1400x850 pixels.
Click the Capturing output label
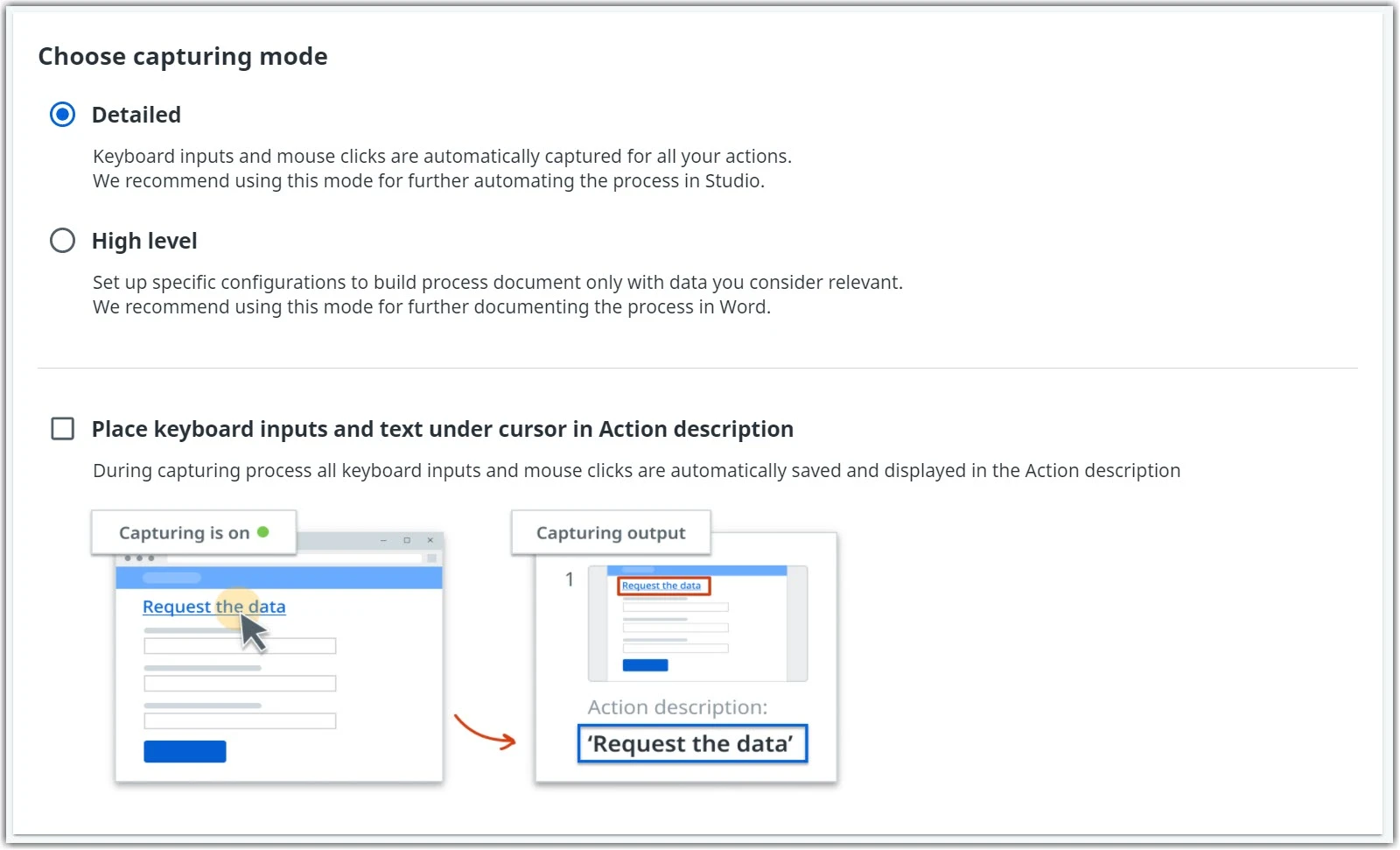point(611,533)
